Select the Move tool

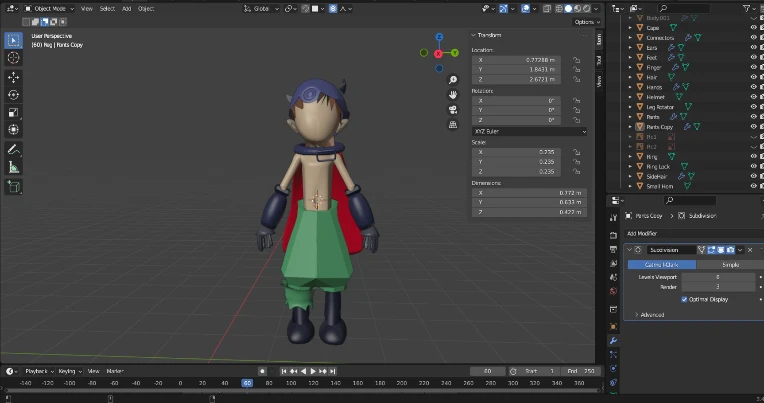pos(13,77)
